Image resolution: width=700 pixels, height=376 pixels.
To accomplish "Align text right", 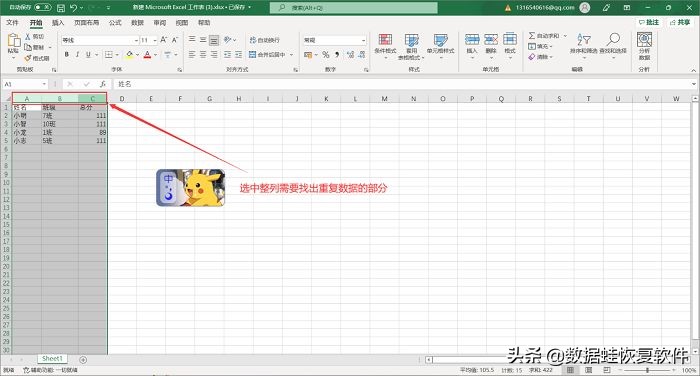I will 214,54.
